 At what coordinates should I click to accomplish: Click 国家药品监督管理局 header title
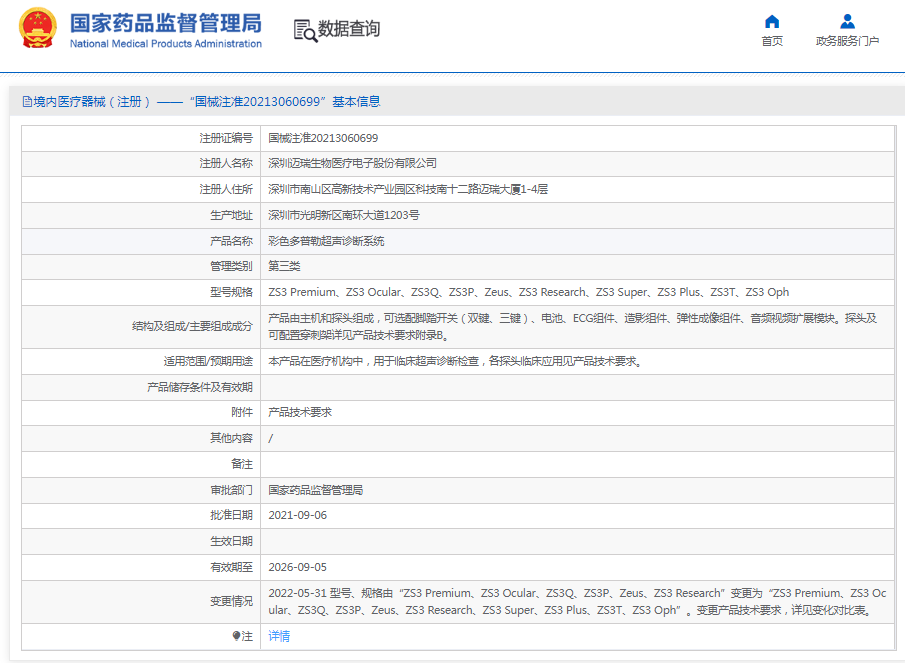pos(166,24)
